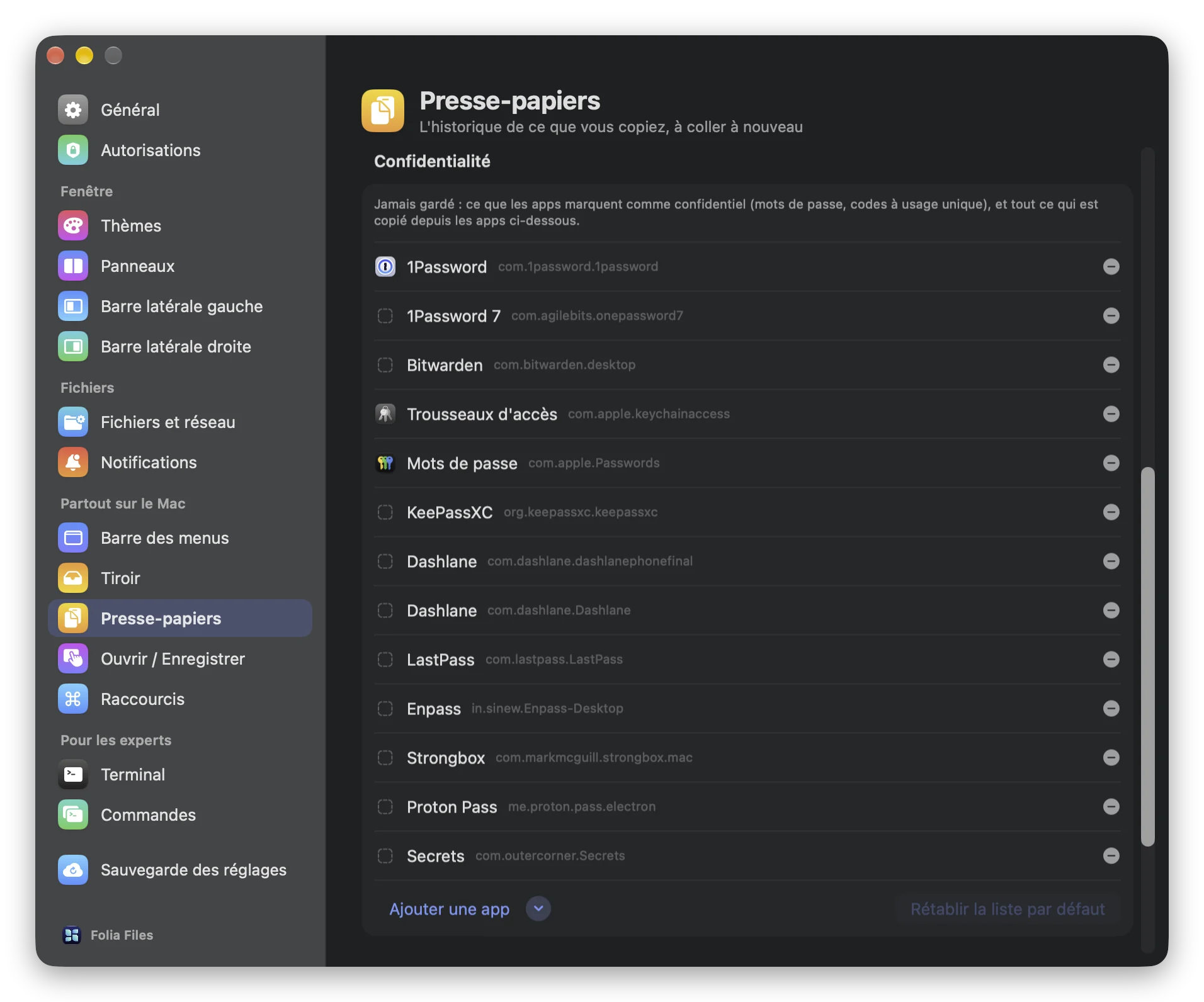Image resolution: width=1204 pixels, height=1002 pixels.
Task: Select the Raccourcis command icon
Action: [x=73, y=699]
